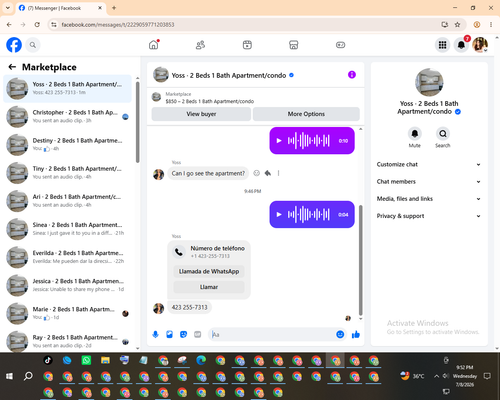Click the Marketplace listing '$850 – 2 Beds 1 Bath' link
This screenshot has height=400, width=500.
(210, 101)
